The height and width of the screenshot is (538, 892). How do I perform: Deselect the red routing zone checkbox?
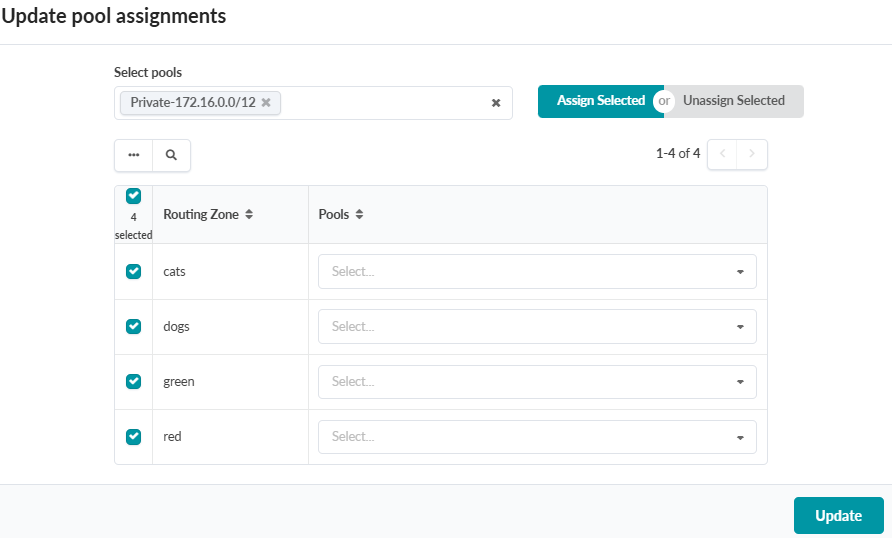click(133, 436)
